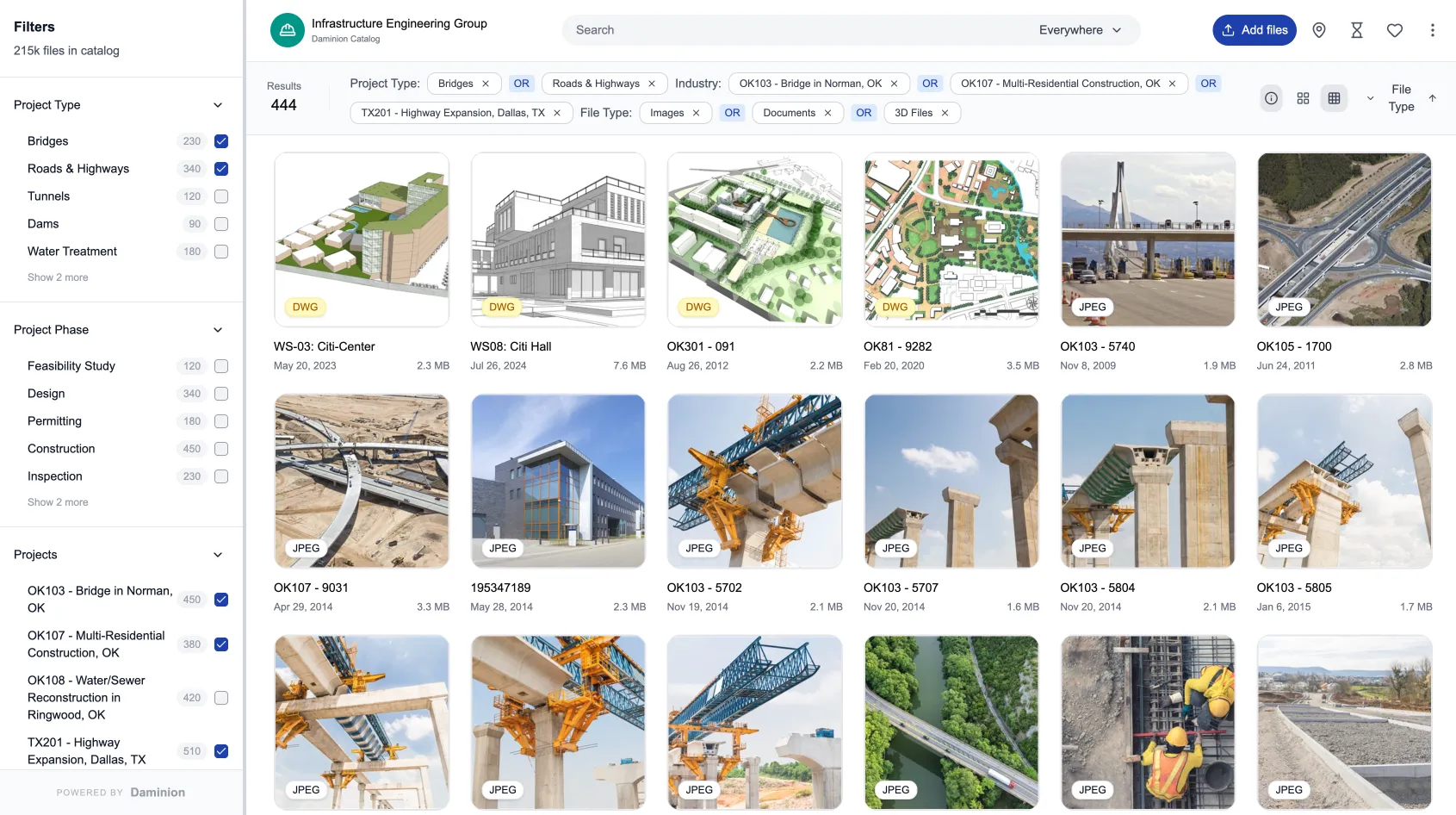Screen dimensions: 1456x815
Task: Reverse sort order with the up arrow
Action: 1433,98
